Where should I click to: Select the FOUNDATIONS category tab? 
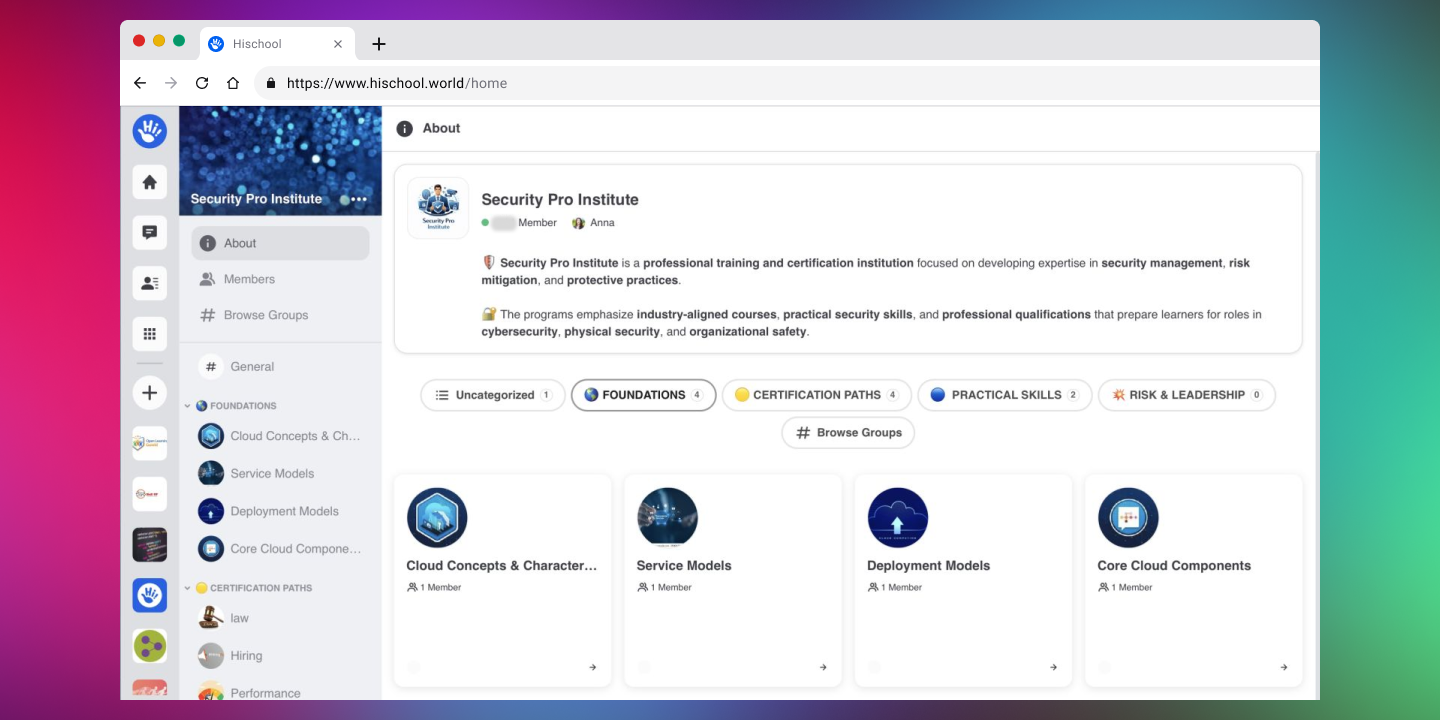coord(643,395)
